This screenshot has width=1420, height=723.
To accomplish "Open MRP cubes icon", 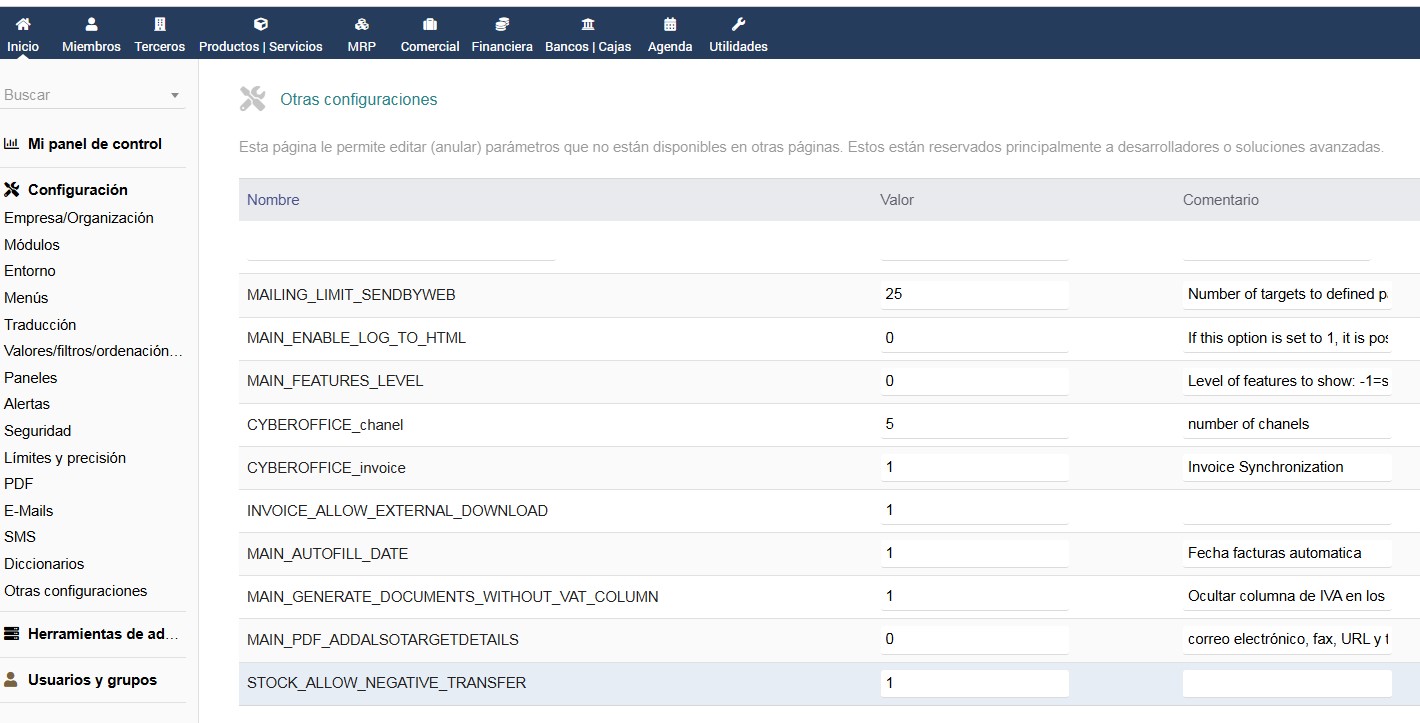I will [x=362, y=24].
